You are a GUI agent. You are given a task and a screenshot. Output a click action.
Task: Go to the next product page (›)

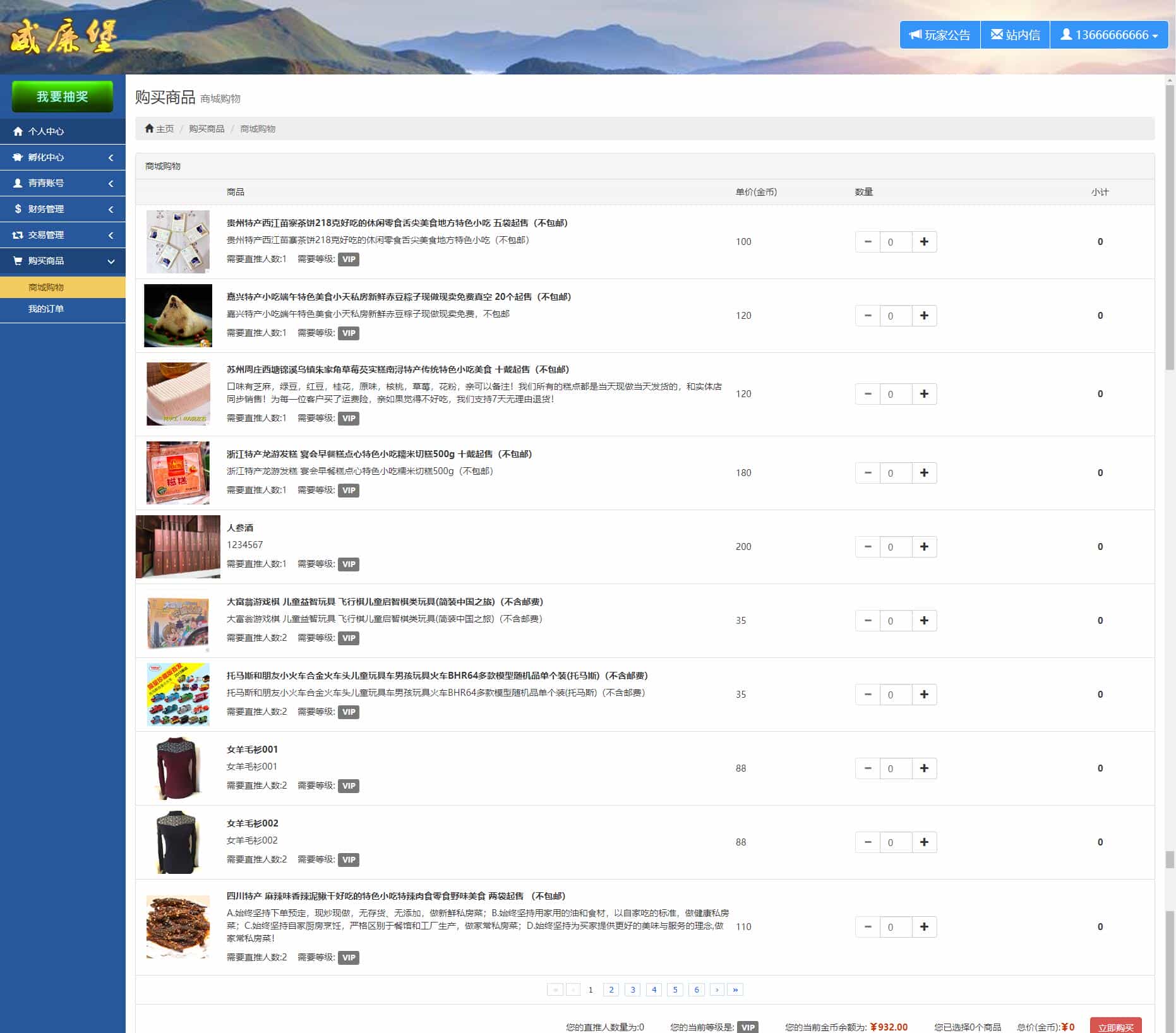tap(717, 989)
